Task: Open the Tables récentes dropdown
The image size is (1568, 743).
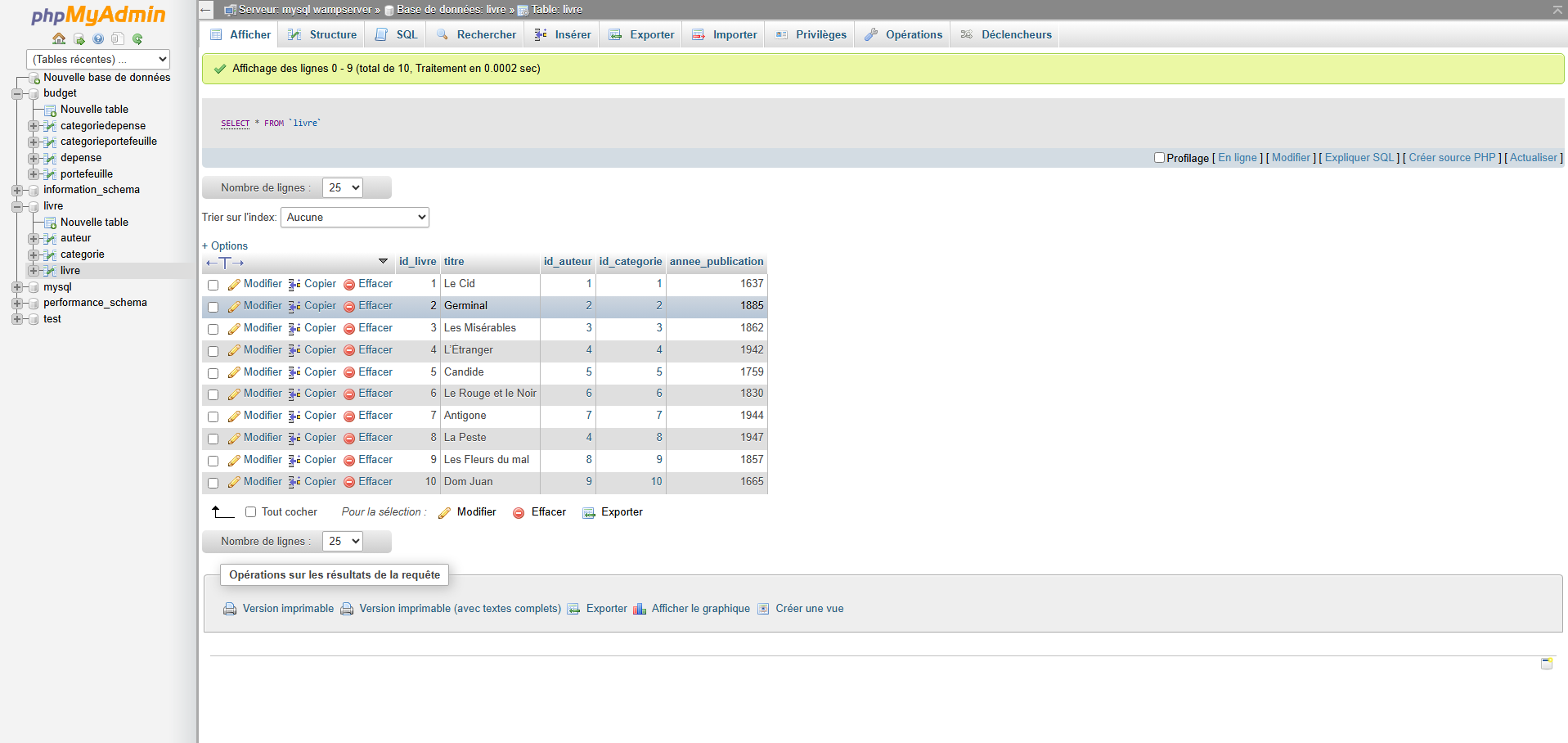Action: click(x=97, y=59)
